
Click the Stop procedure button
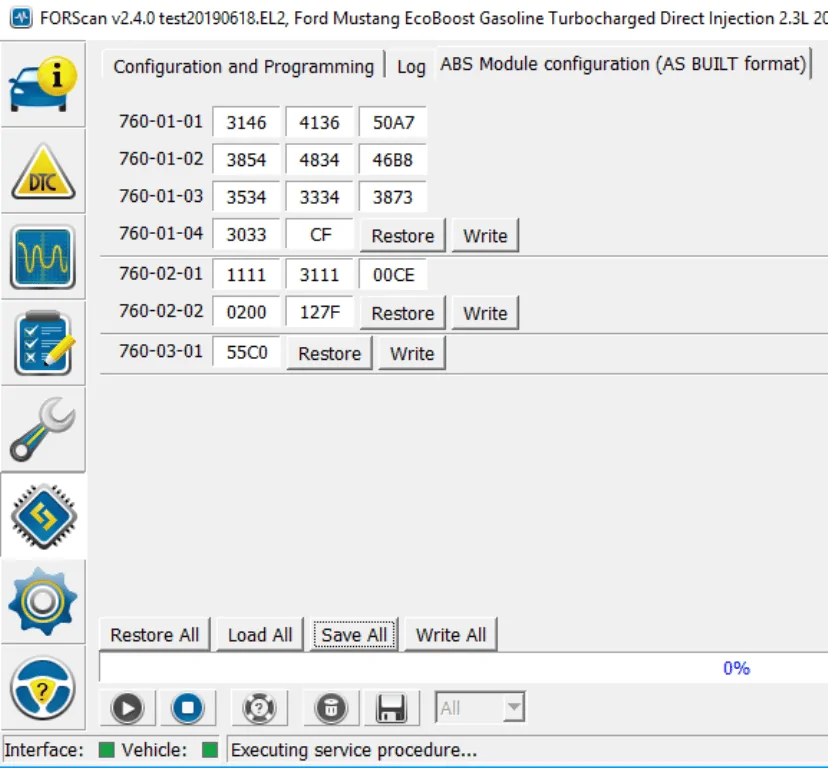coord(187,708)
